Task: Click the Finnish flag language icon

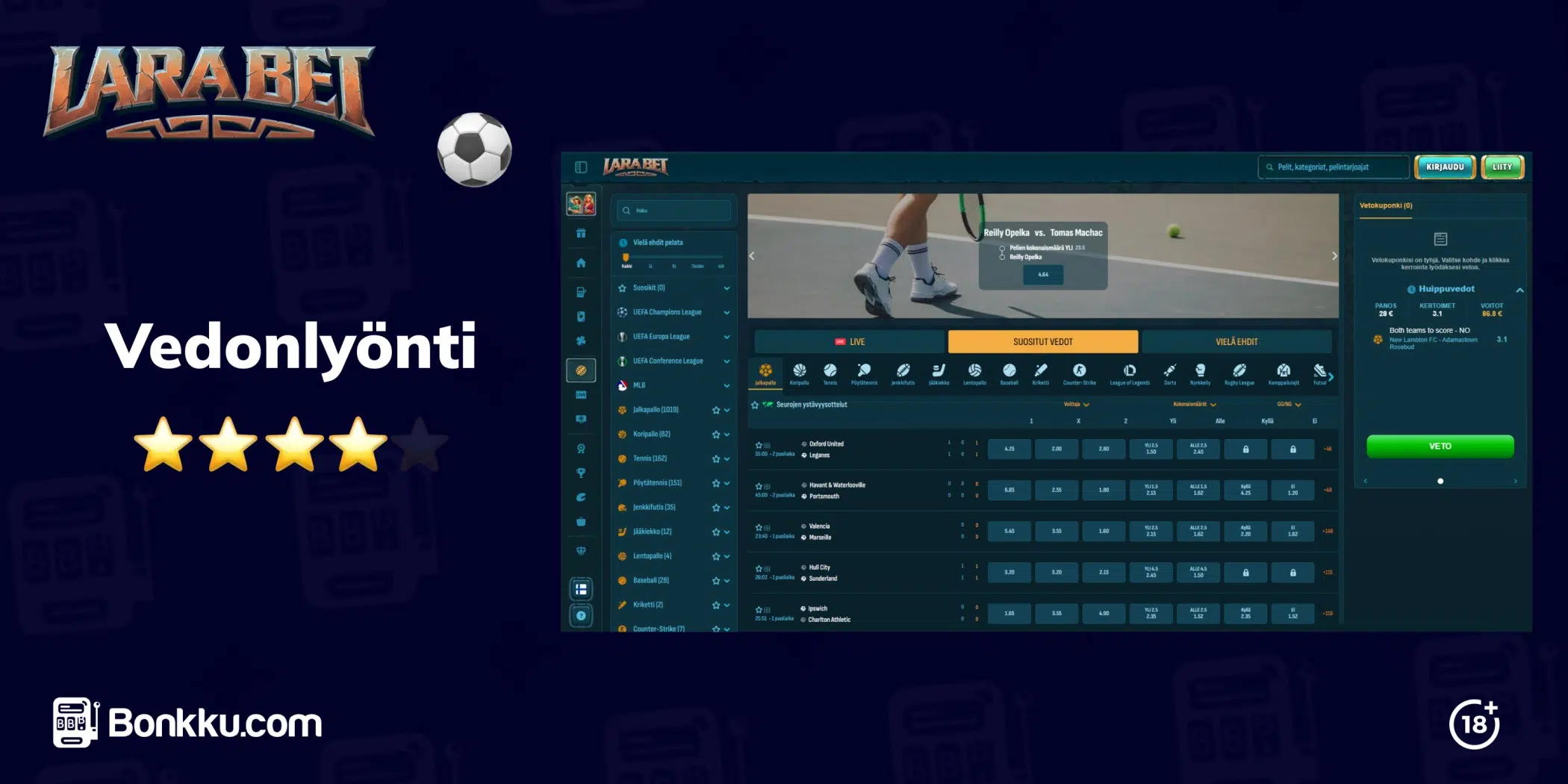Action: point(581,589)
